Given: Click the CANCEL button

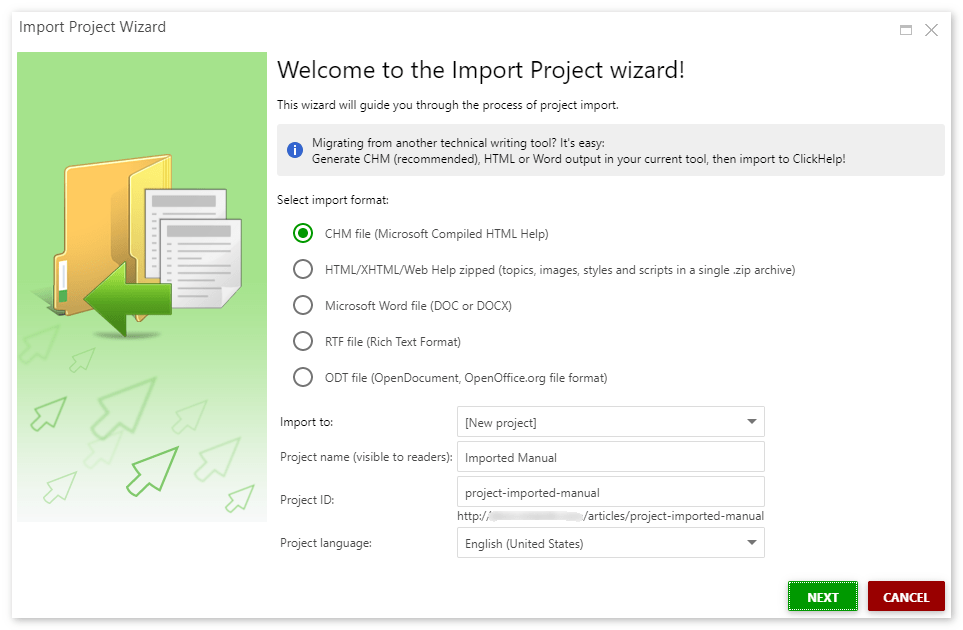Looking at the screenshot, I should [x=905, y=596].
